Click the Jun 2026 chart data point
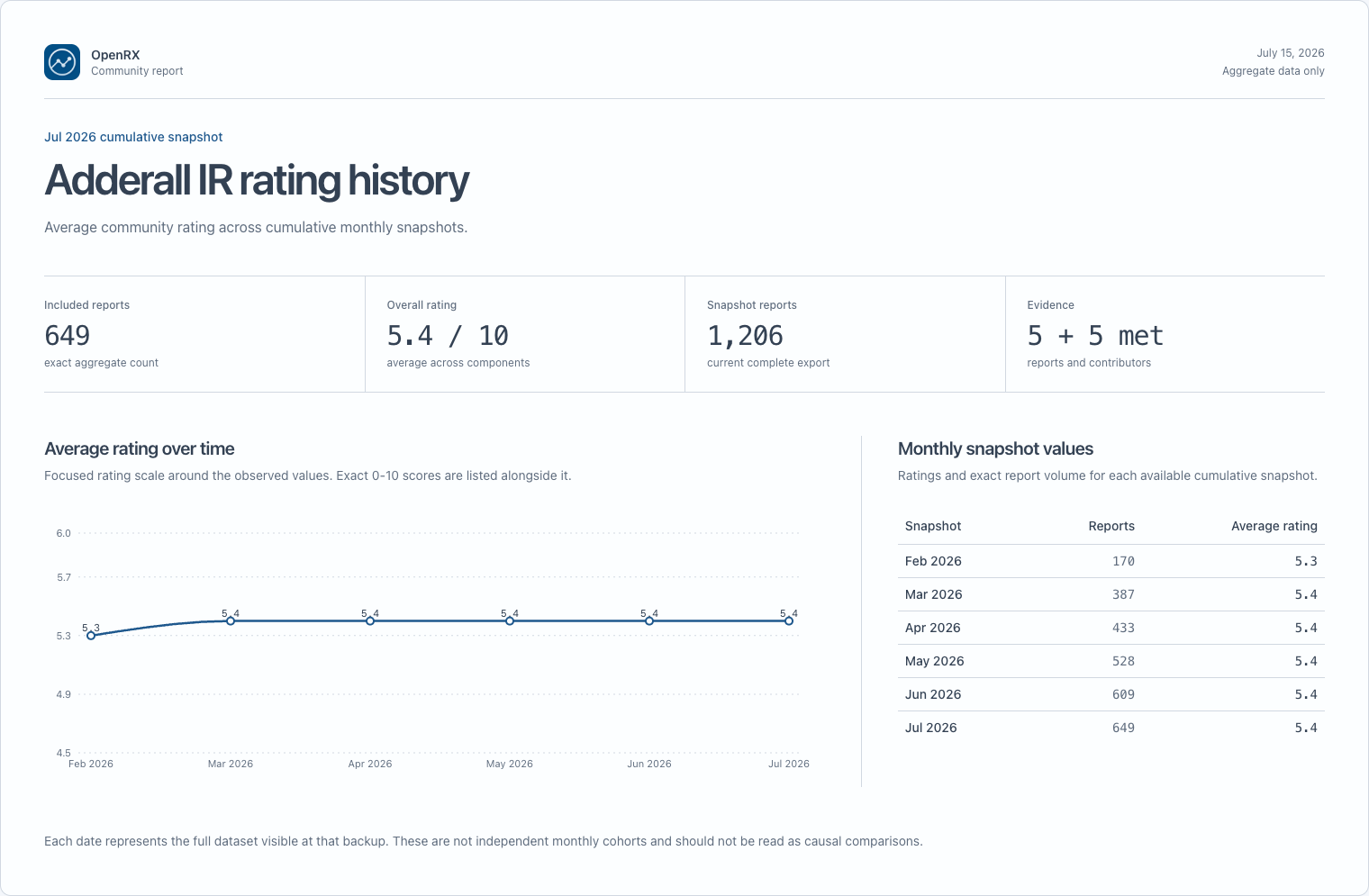The width and height of the screenshot is (1369, 896). coord(649,620)
